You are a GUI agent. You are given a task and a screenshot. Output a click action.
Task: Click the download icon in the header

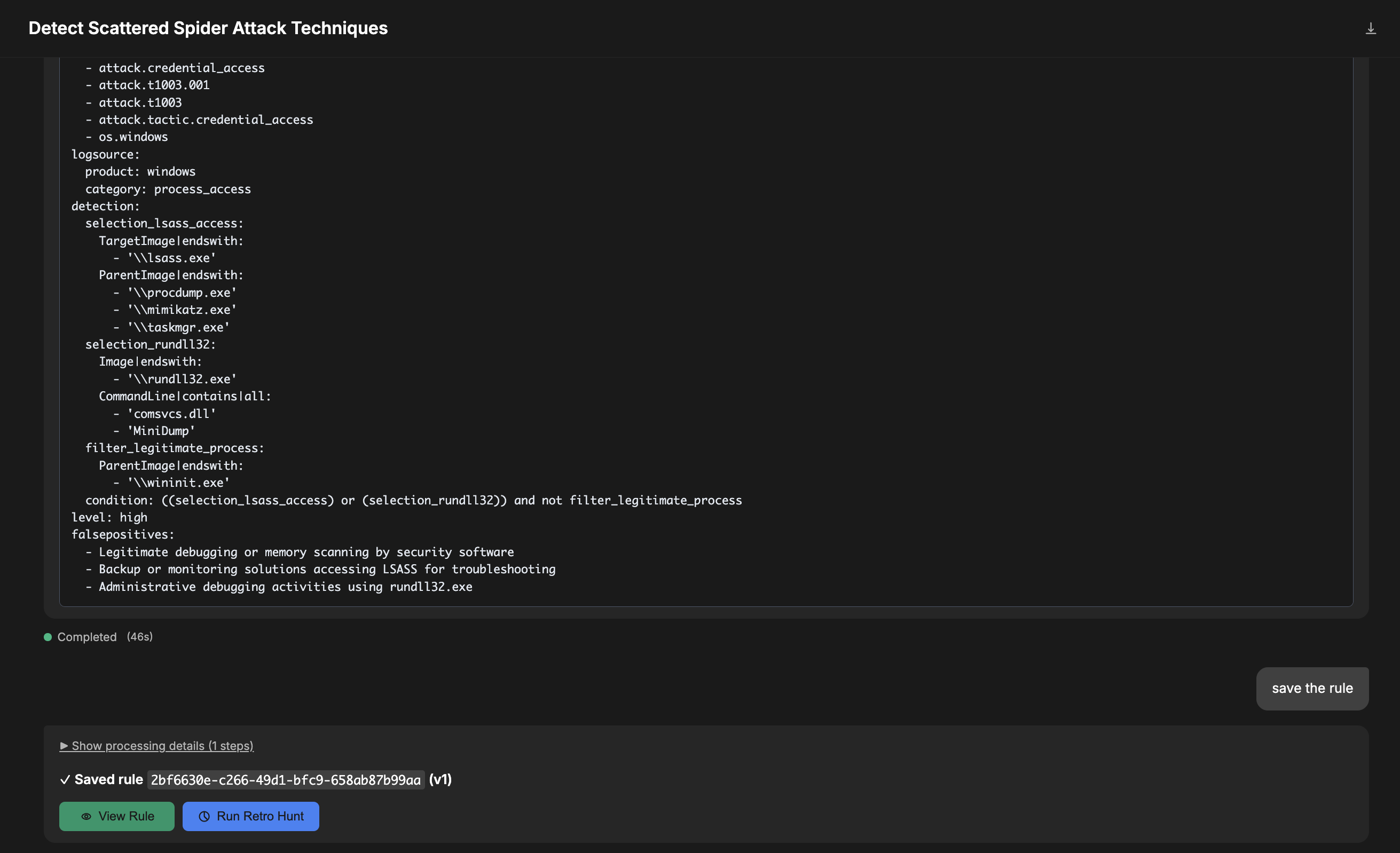[x=1371, y=28]
